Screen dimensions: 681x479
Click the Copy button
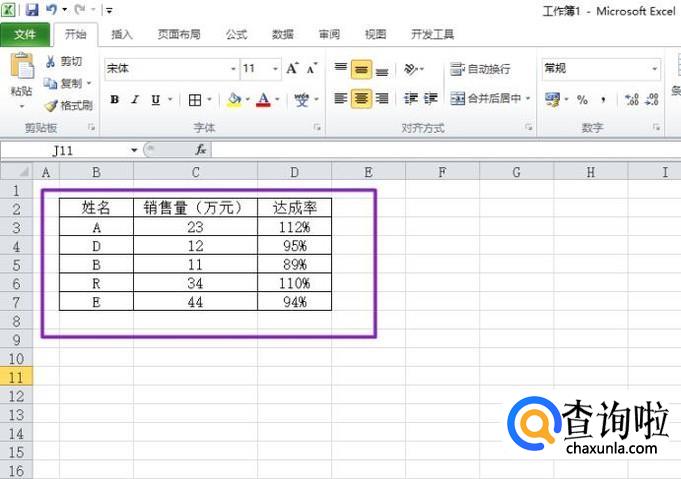pyautogui.click(x=63, y=83)
